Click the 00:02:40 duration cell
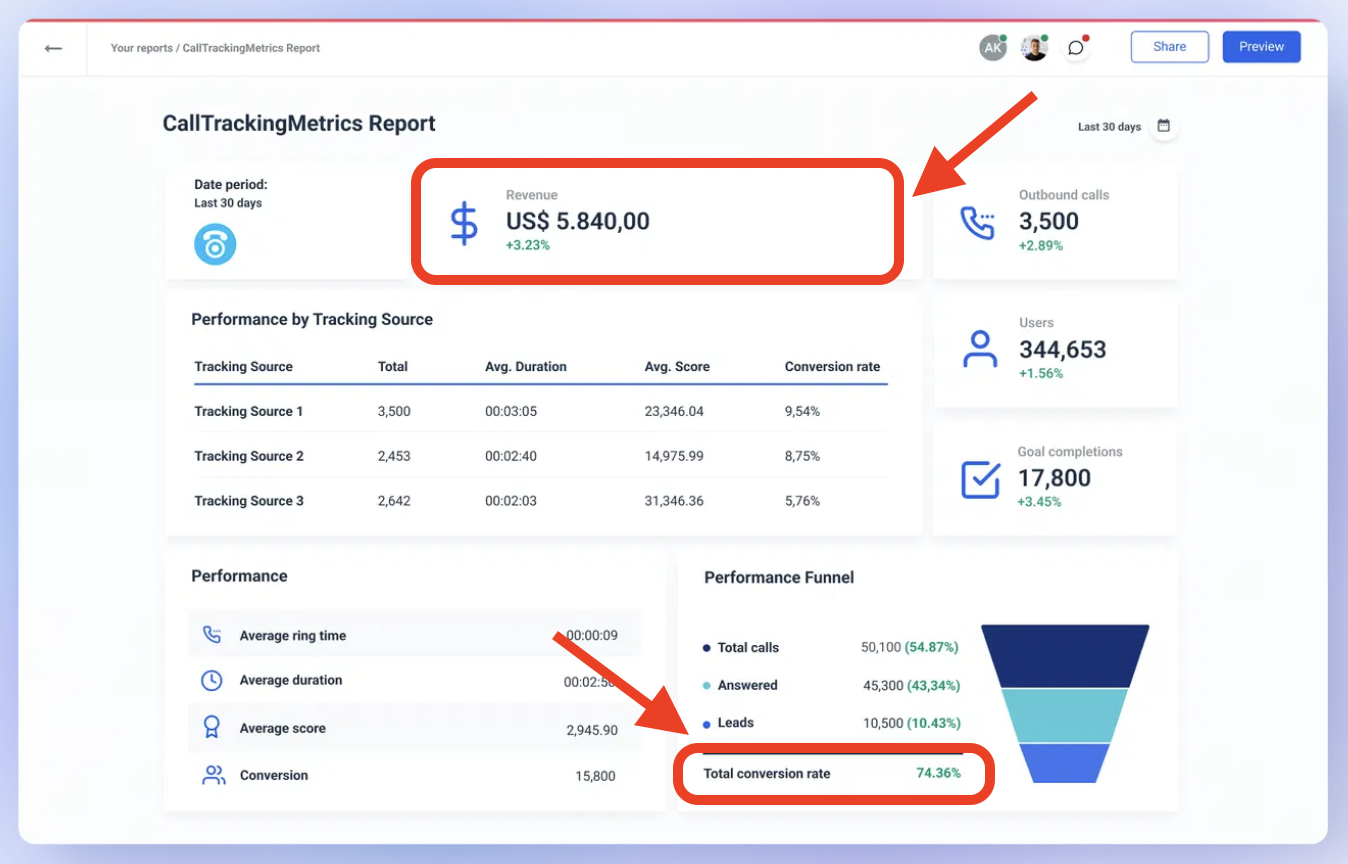This screenshot has width=1348, height=864. tap(511, 456)
